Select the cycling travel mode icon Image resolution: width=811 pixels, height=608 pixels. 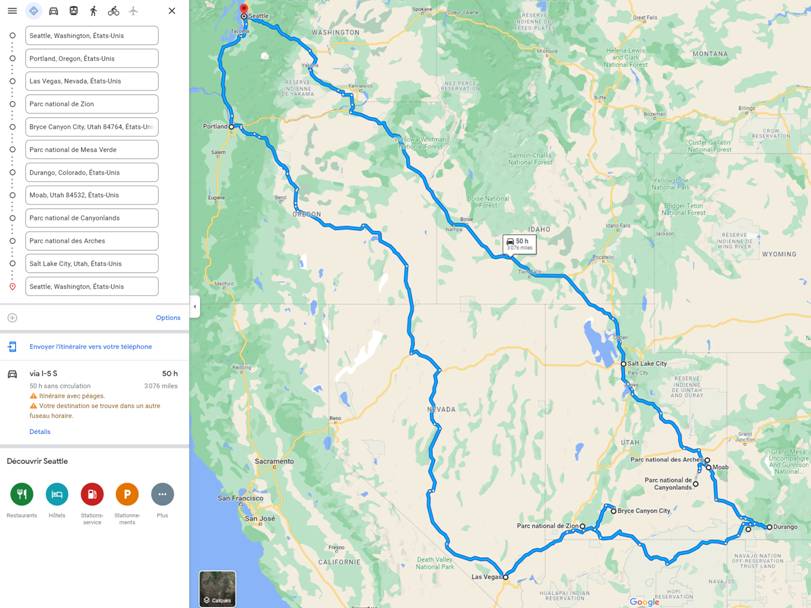(113, 11)
